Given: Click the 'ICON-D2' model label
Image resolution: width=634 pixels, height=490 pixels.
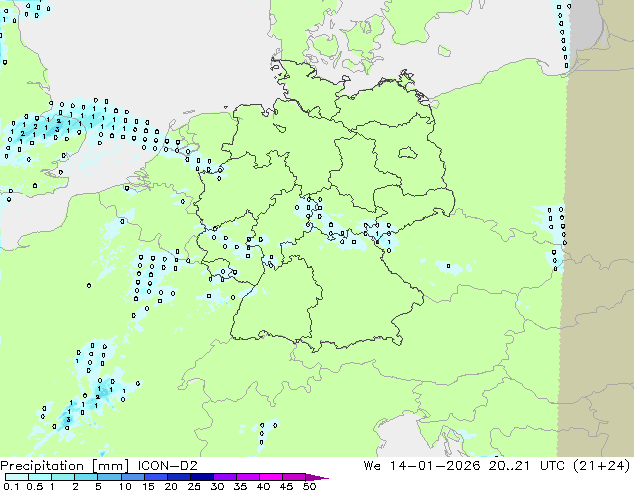Looking at the screenshot, I should point(167,465).
